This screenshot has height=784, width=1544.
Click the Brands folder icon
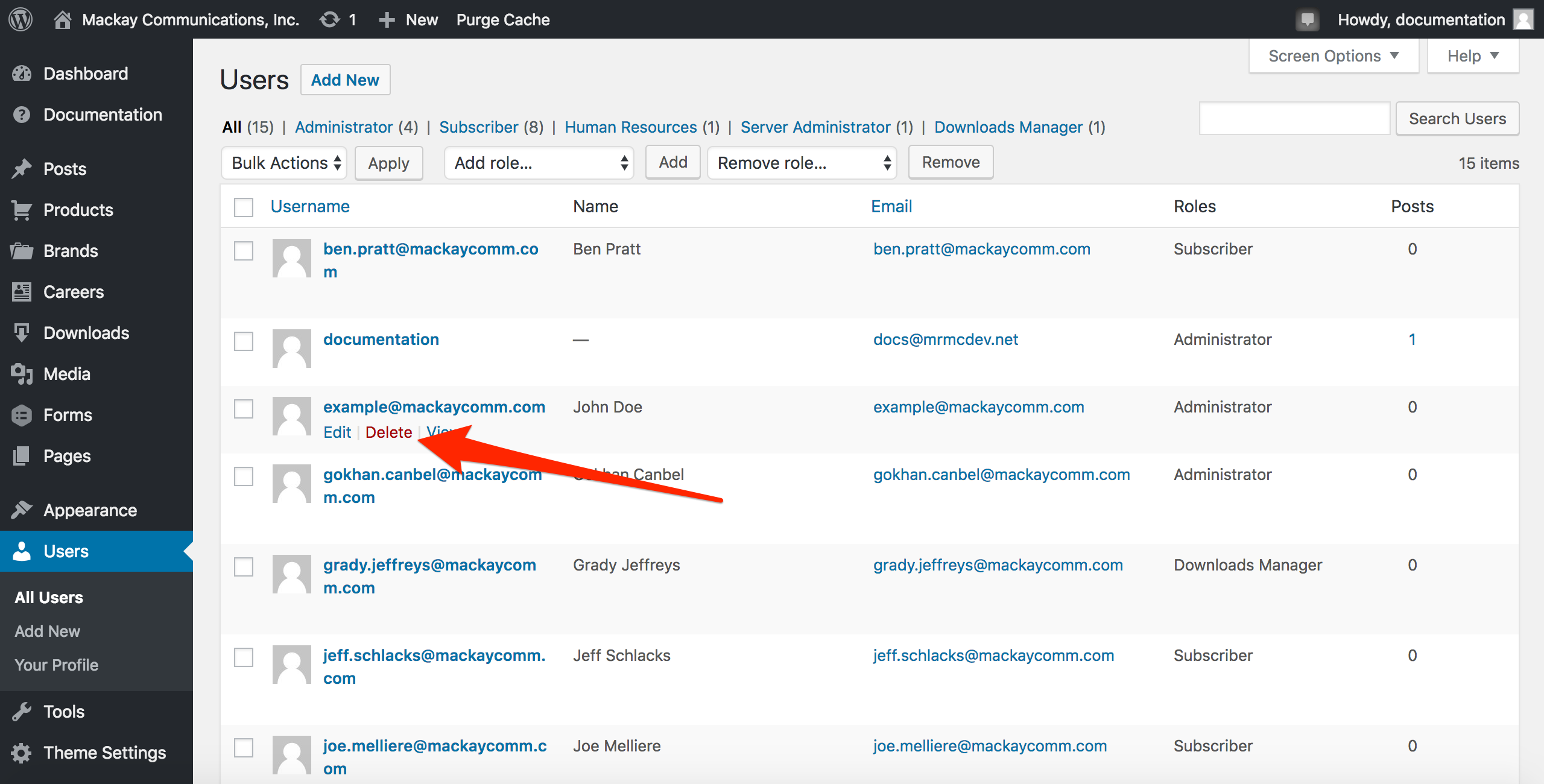point(22,251)
